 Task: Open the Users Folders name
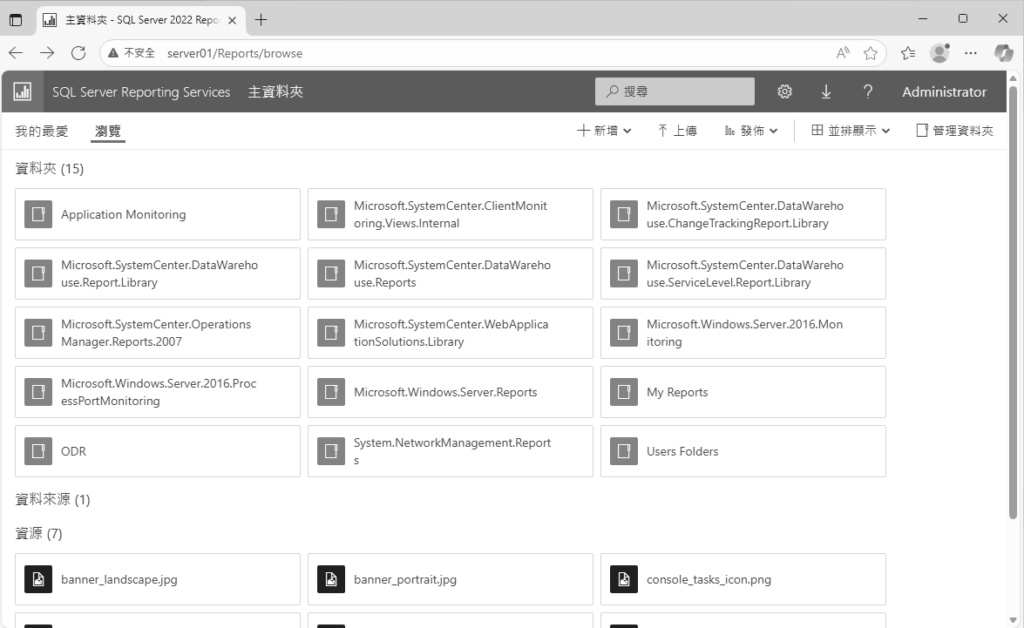pyautogui.click(x=682, y=451)
